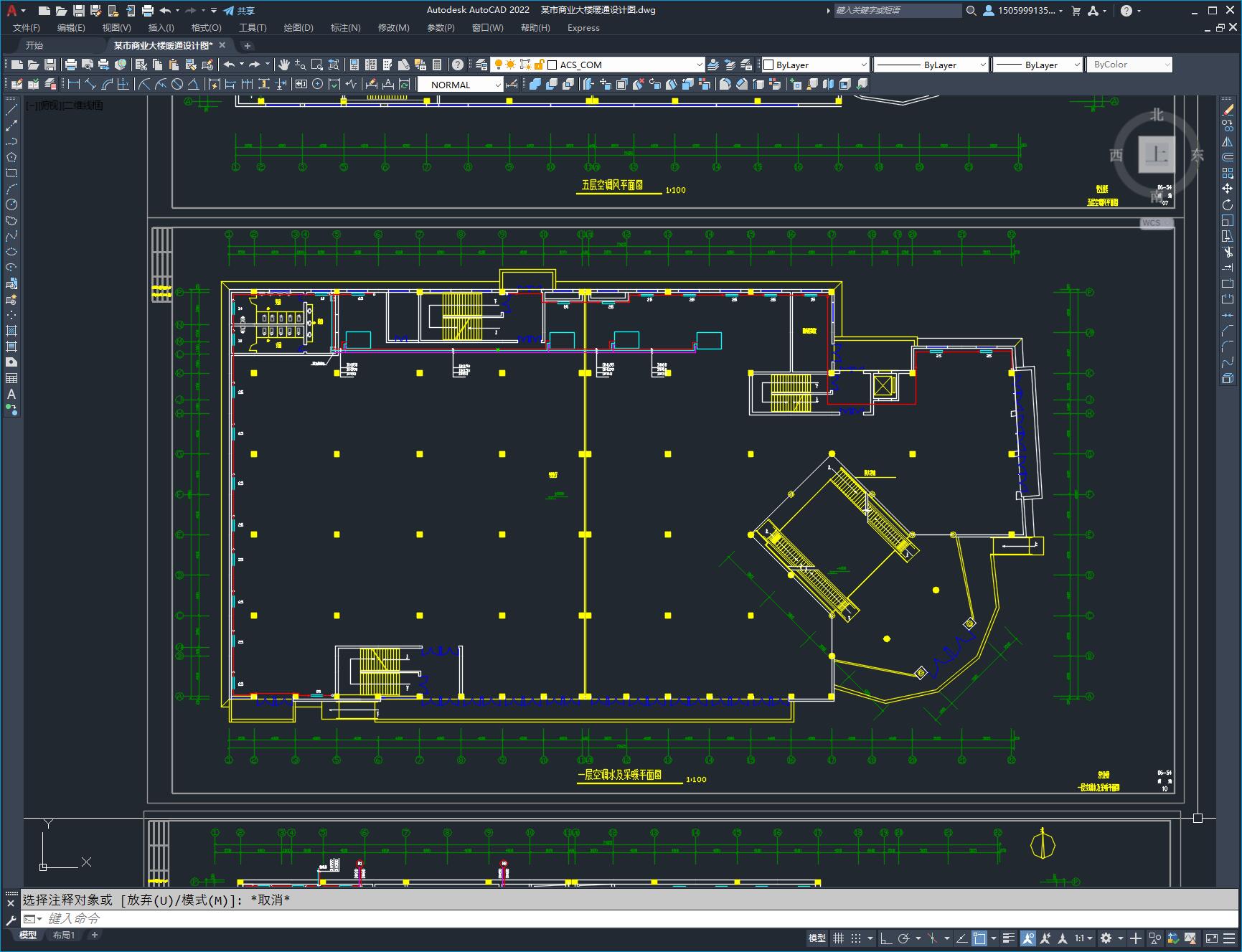1242x952 pixels.
Task: Toggle snap mode in status bar
Action: click(x=856, y=938)
